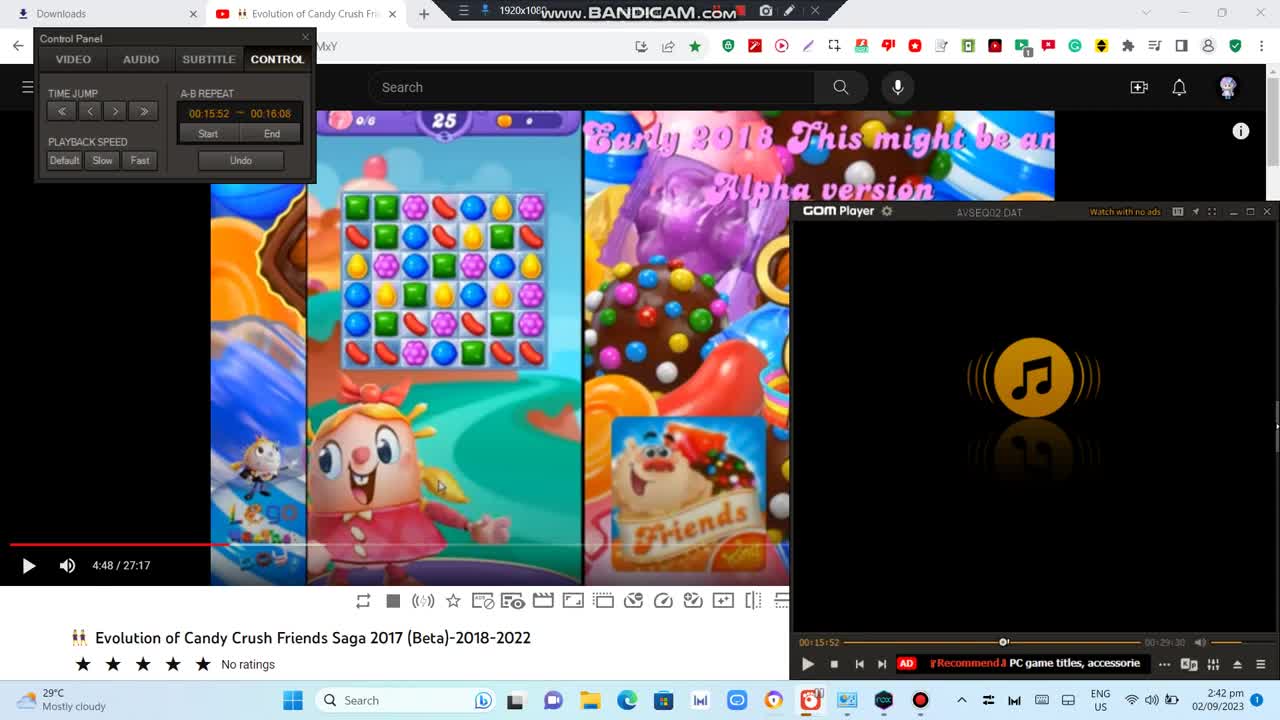Click the stop square icon below video
This screenshot has width=1280, height=720.
pyautogui.click(x=393, y=601)
